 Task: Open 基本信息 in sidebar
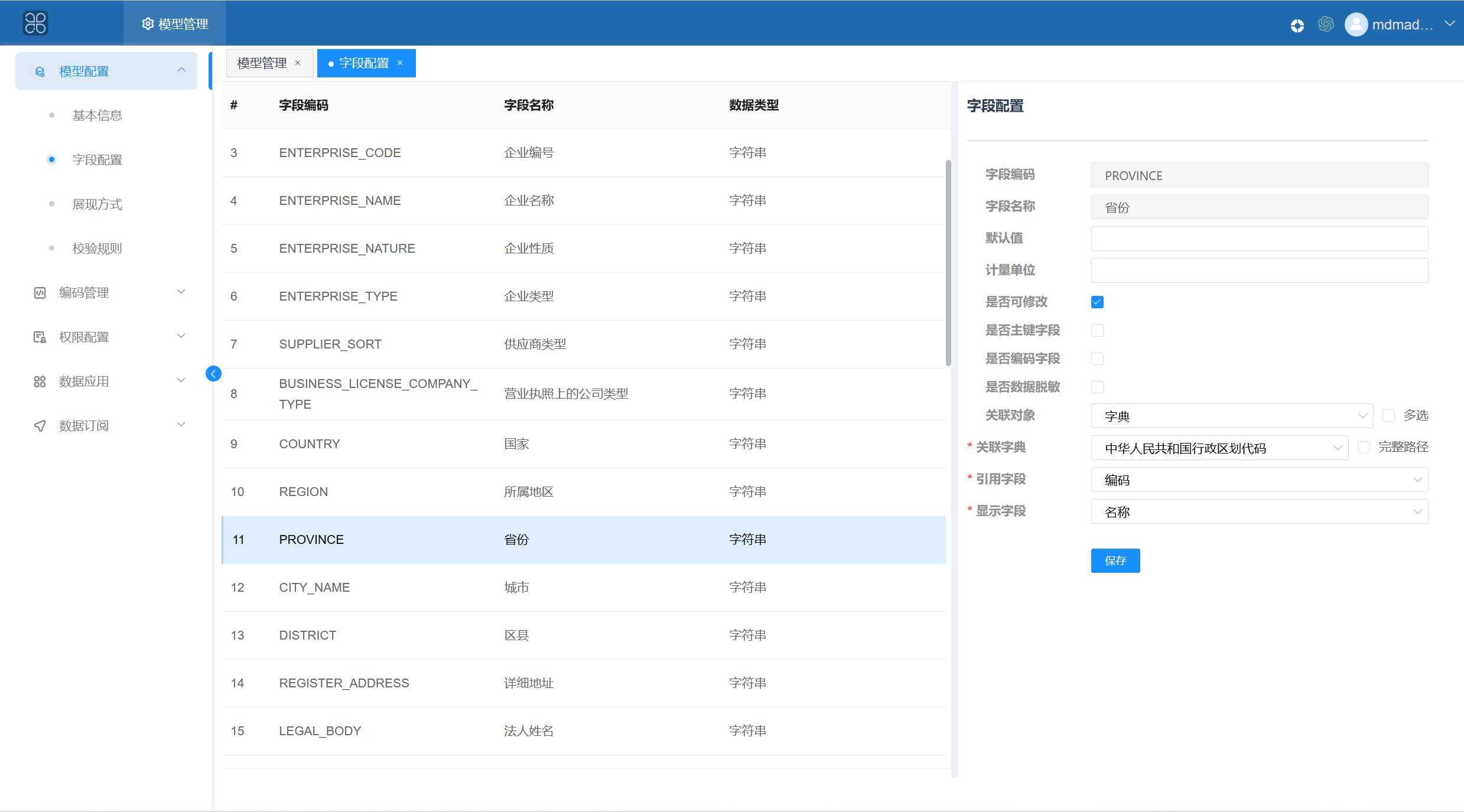[97, 116]
